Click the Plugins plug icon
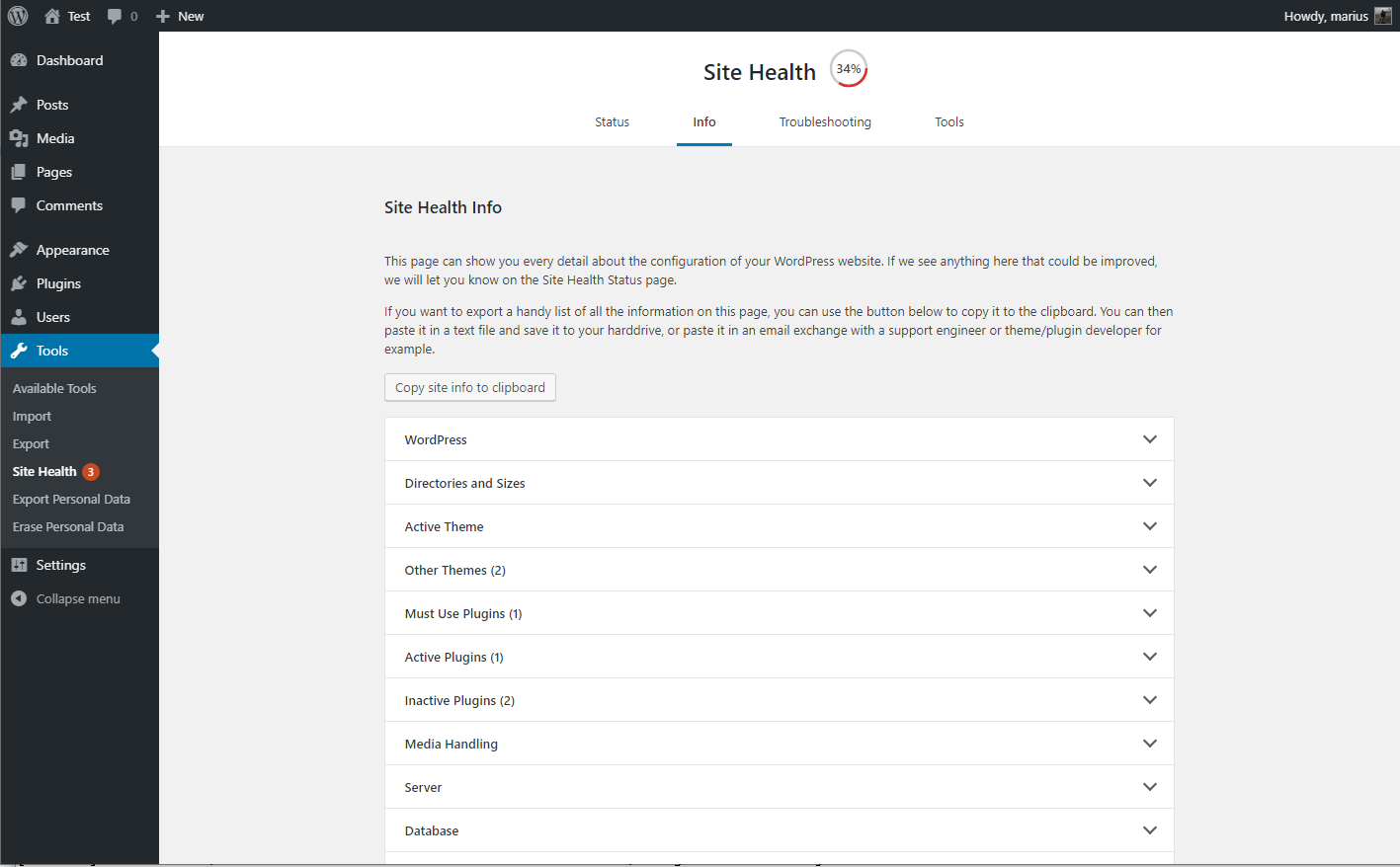 [19, 283]
